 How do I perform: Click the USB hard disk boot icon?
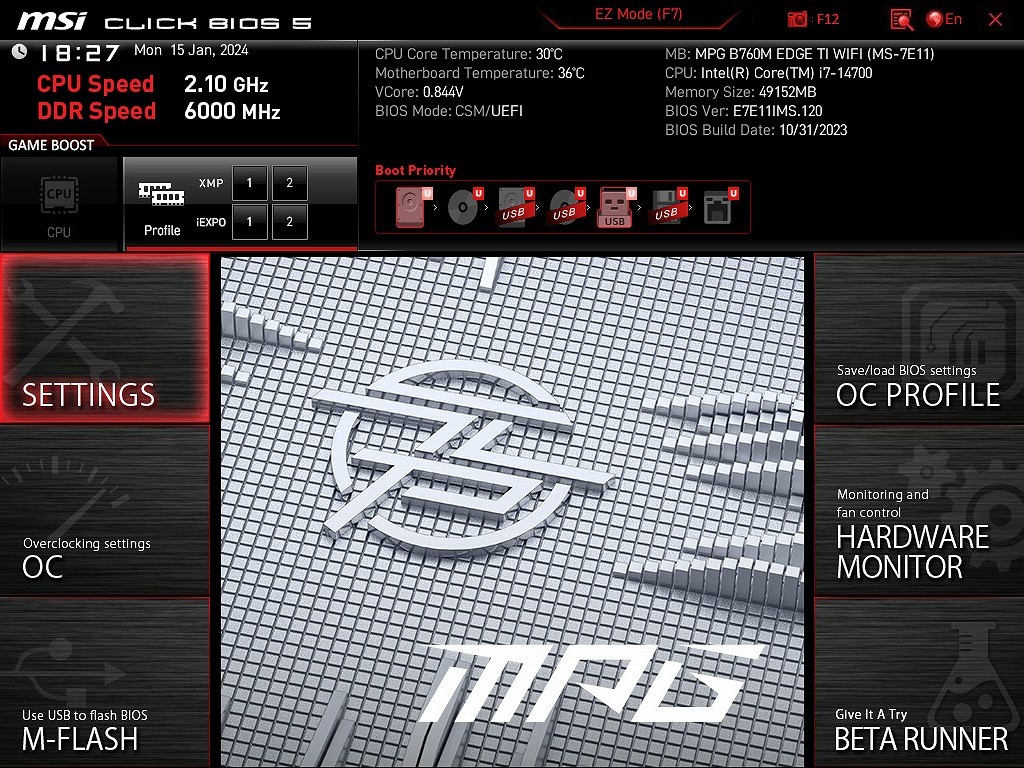pos(515,207)
